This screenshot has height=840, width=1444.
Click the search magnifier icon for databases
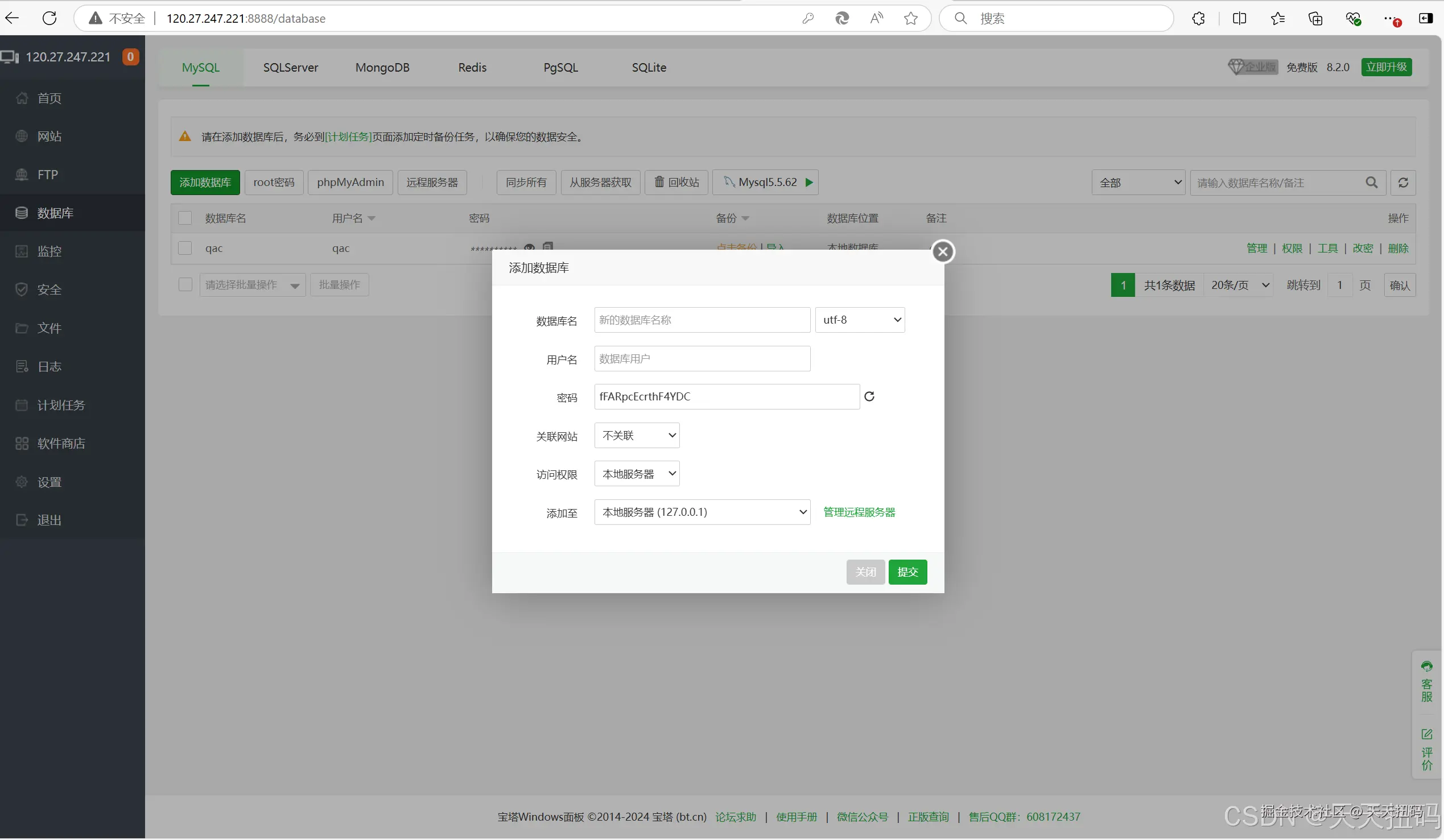point(1371,183)
